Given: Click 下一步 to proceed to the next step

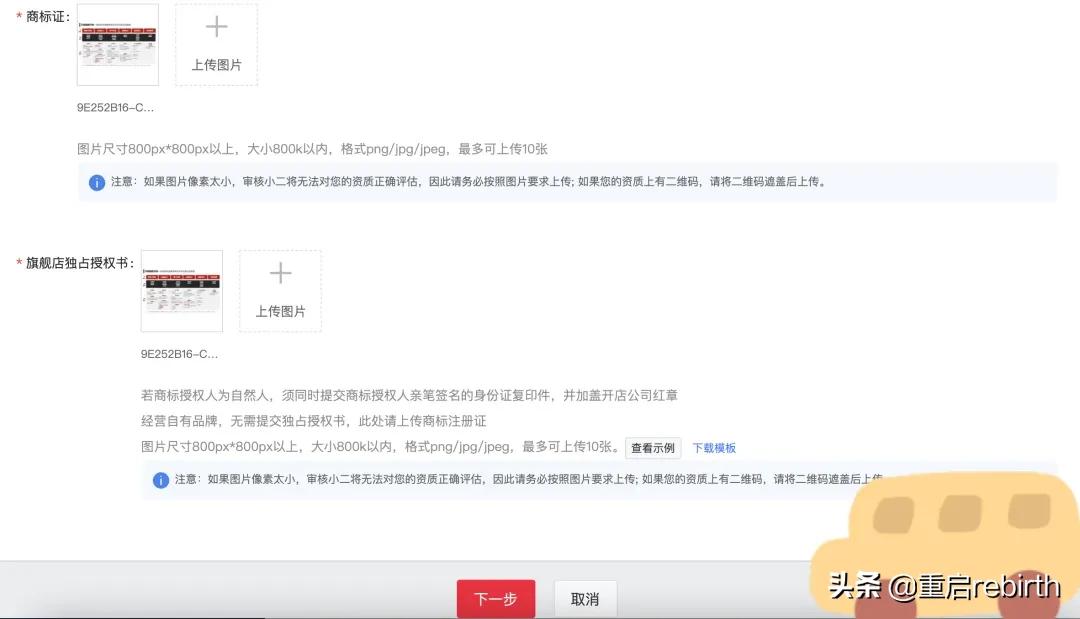Looking at the screenshot, I should coord(496,597).
